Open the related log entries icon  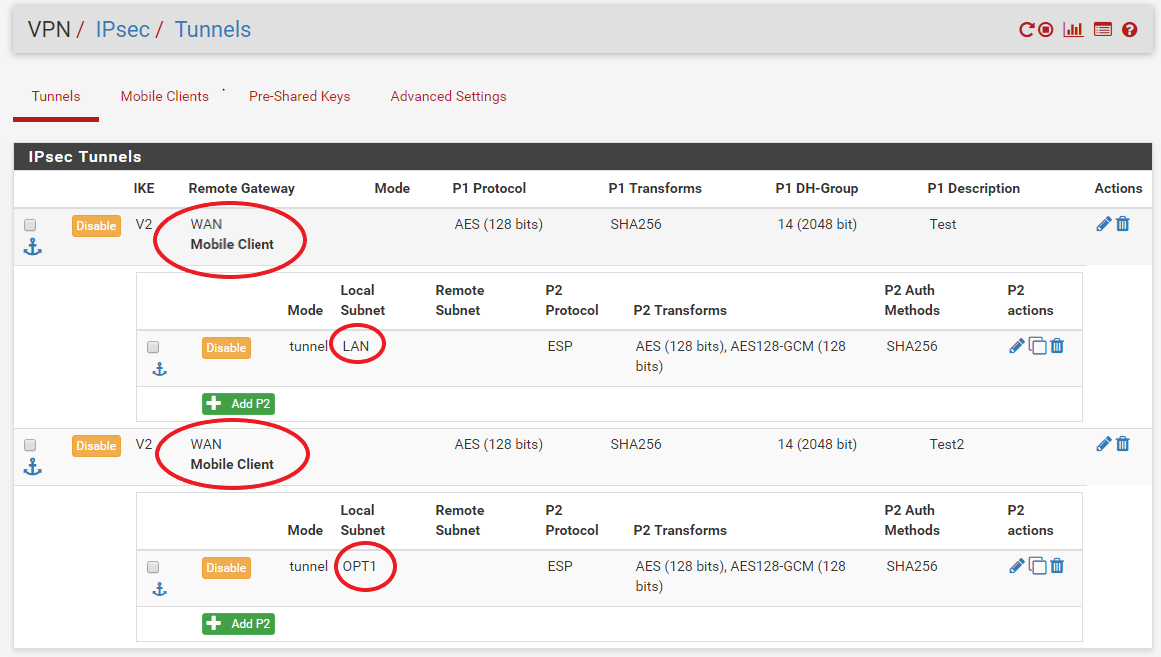click(1102, 30)
